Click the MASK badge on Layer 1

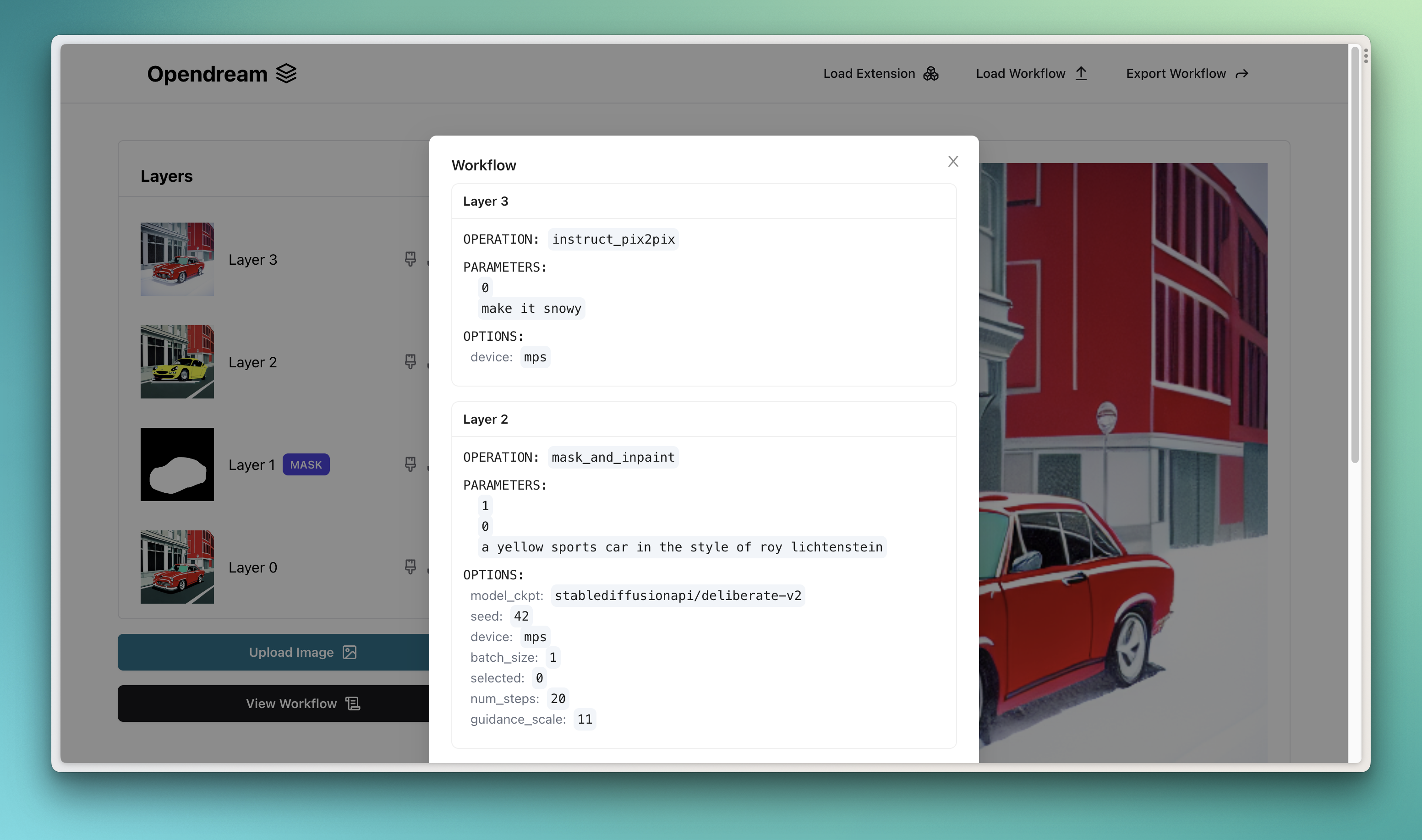click(306, 465)
